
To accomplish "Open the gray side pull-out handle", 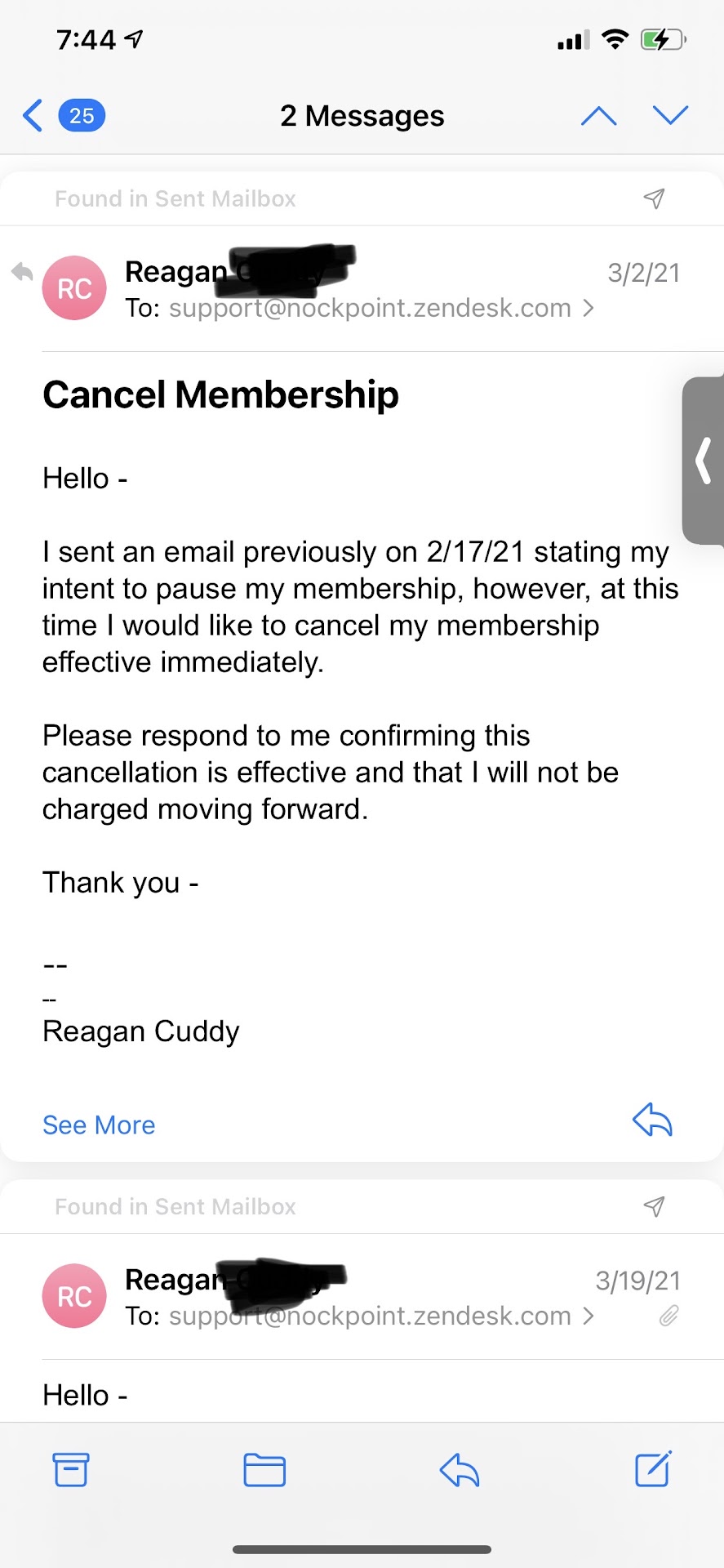I will point(703,461).
